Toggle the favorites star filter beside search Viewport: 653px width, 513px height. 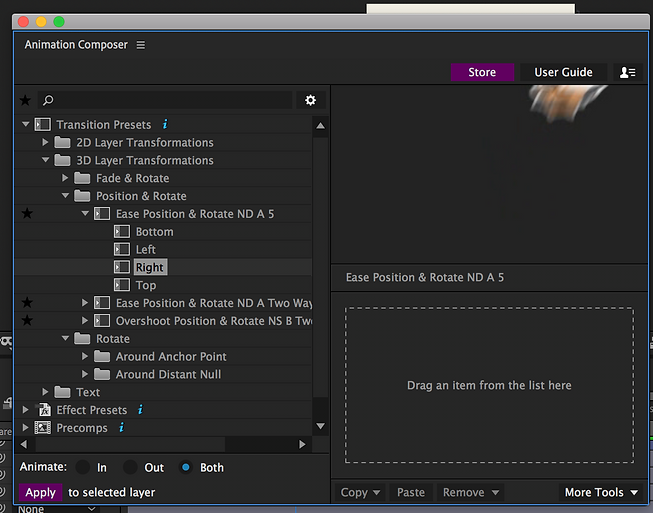click(25, 100)
